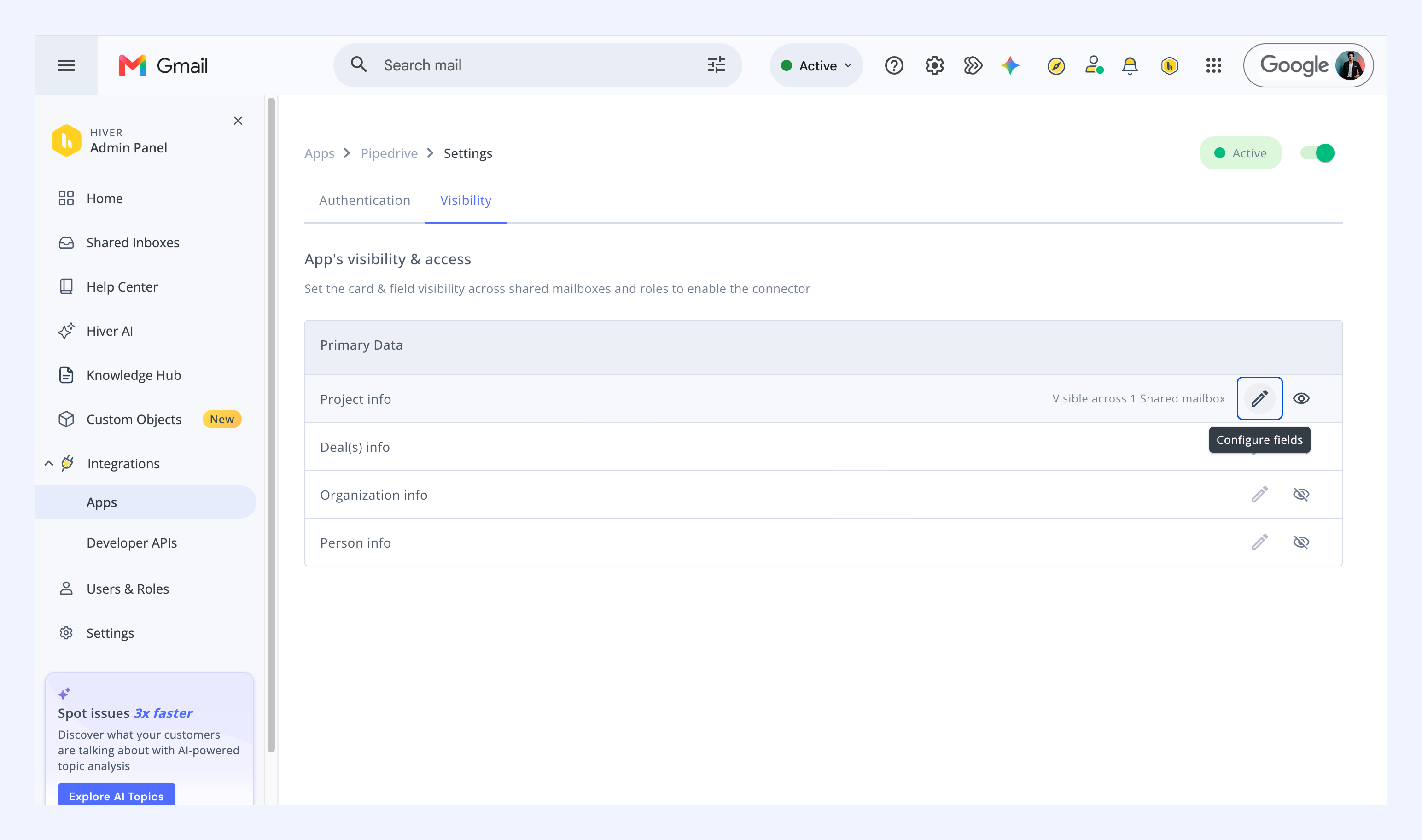Click the Hiver hexagon icon in top bar

tap(1170, 66)
